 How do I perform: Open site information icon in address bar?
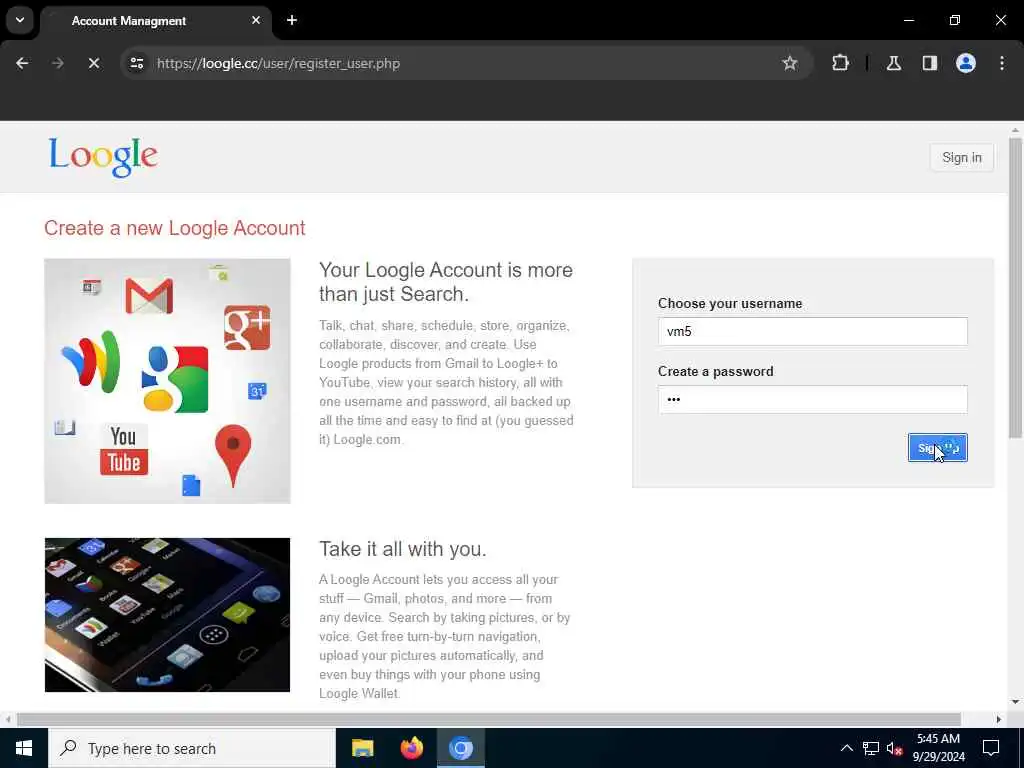(x=136, y=63)
